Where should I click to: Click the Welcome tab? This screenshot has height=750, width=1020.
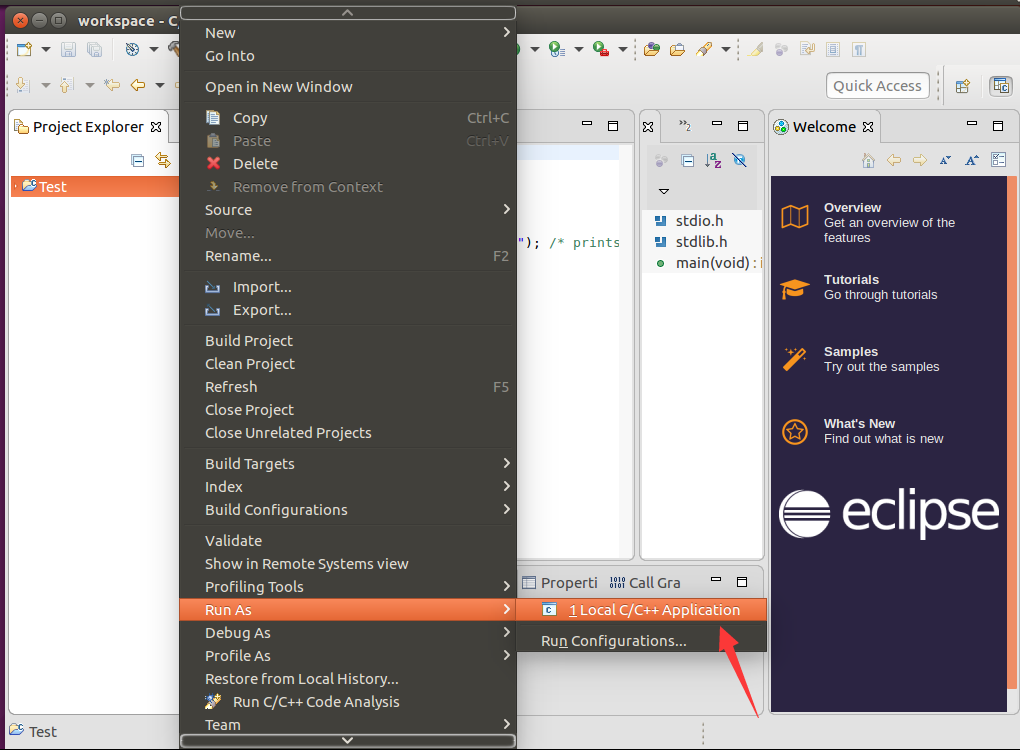(x=824, y=127)
